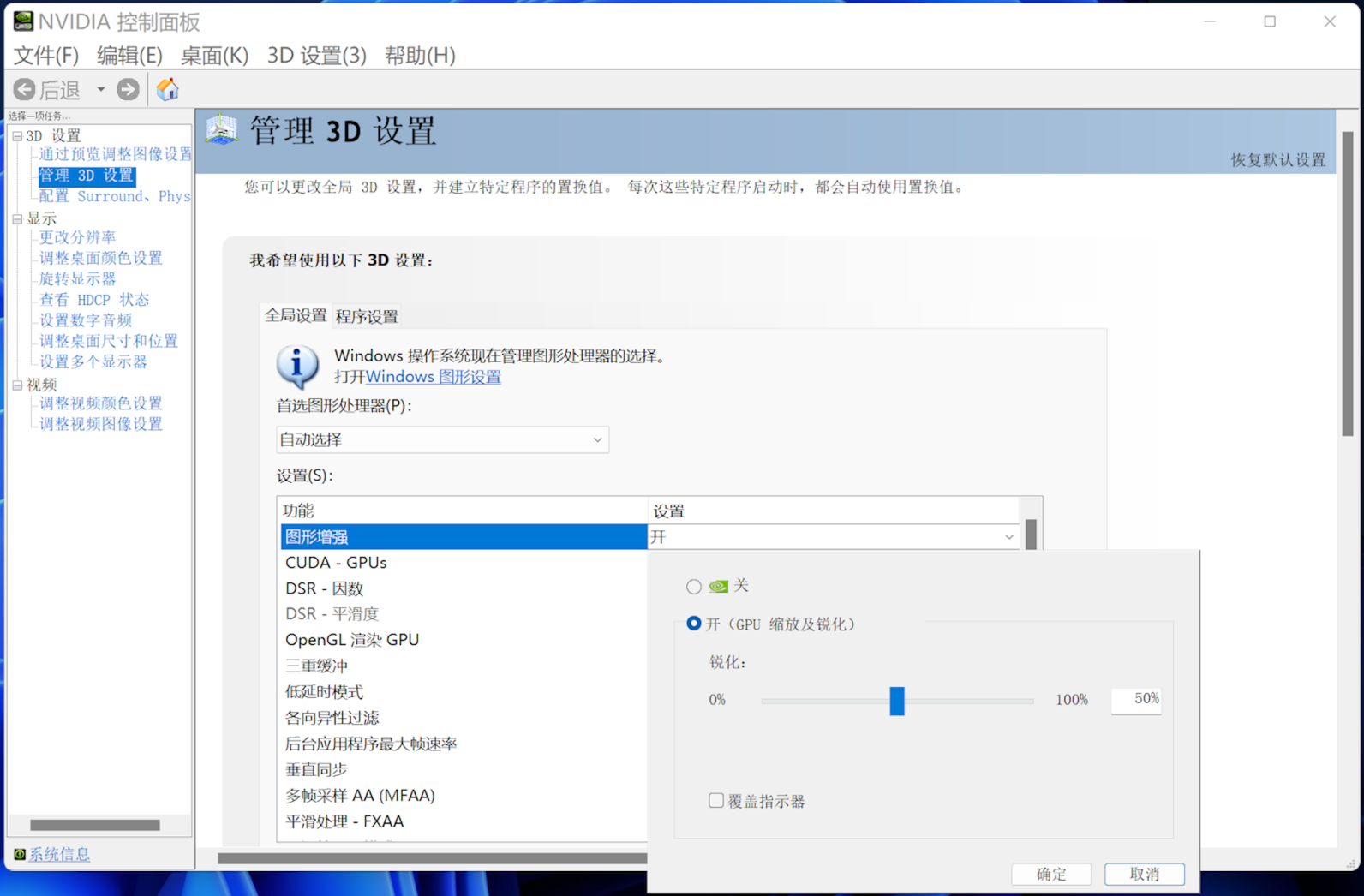Viewport: 1364px width, 896px height.
Task: Open the 图形增强 setting dropdown arrow
Action: pos(1008,537)
